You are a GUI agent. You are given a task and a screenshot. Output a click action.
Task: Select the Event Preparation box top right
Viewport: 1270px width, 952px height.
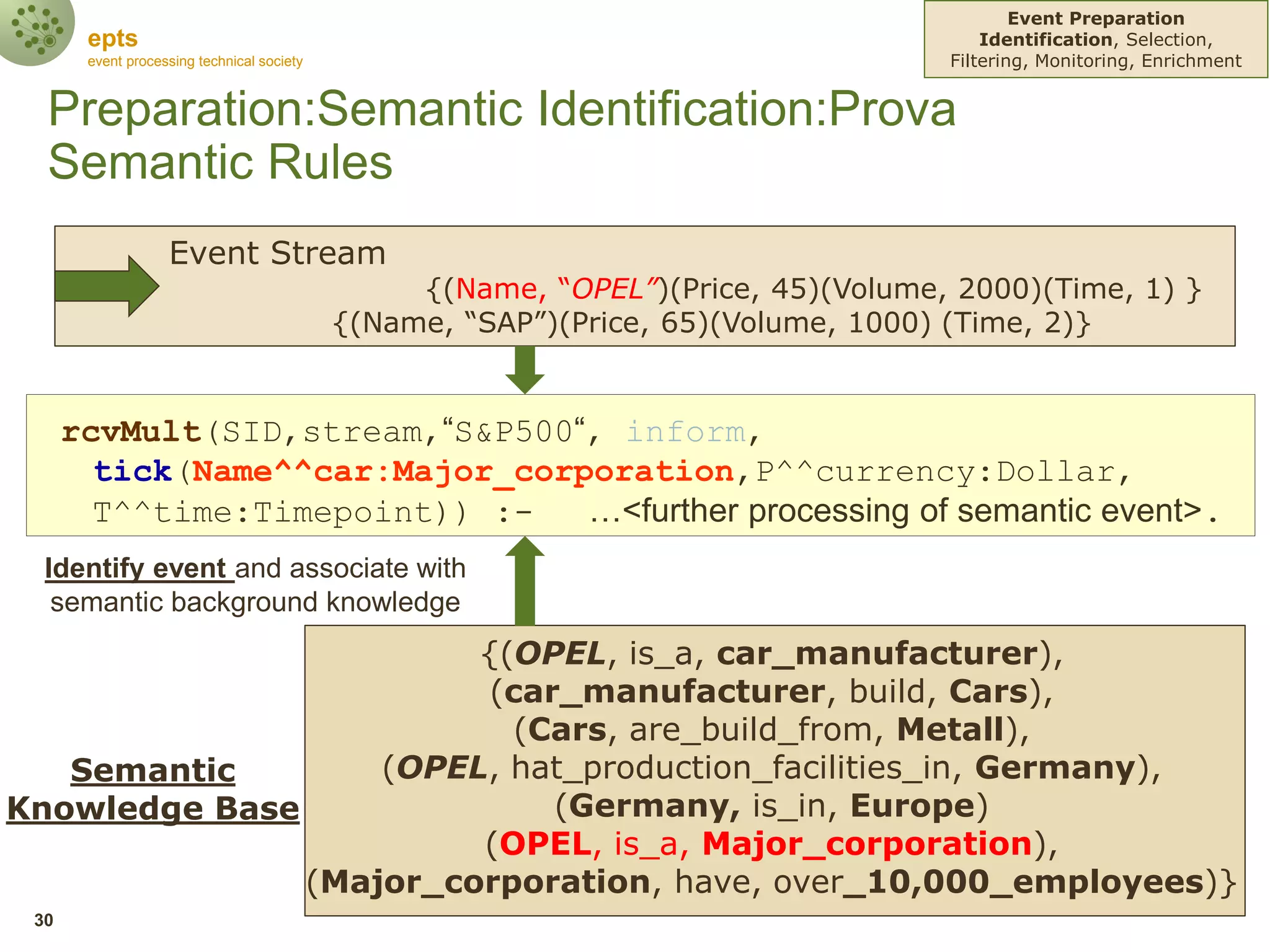[x=1095, y=40]
